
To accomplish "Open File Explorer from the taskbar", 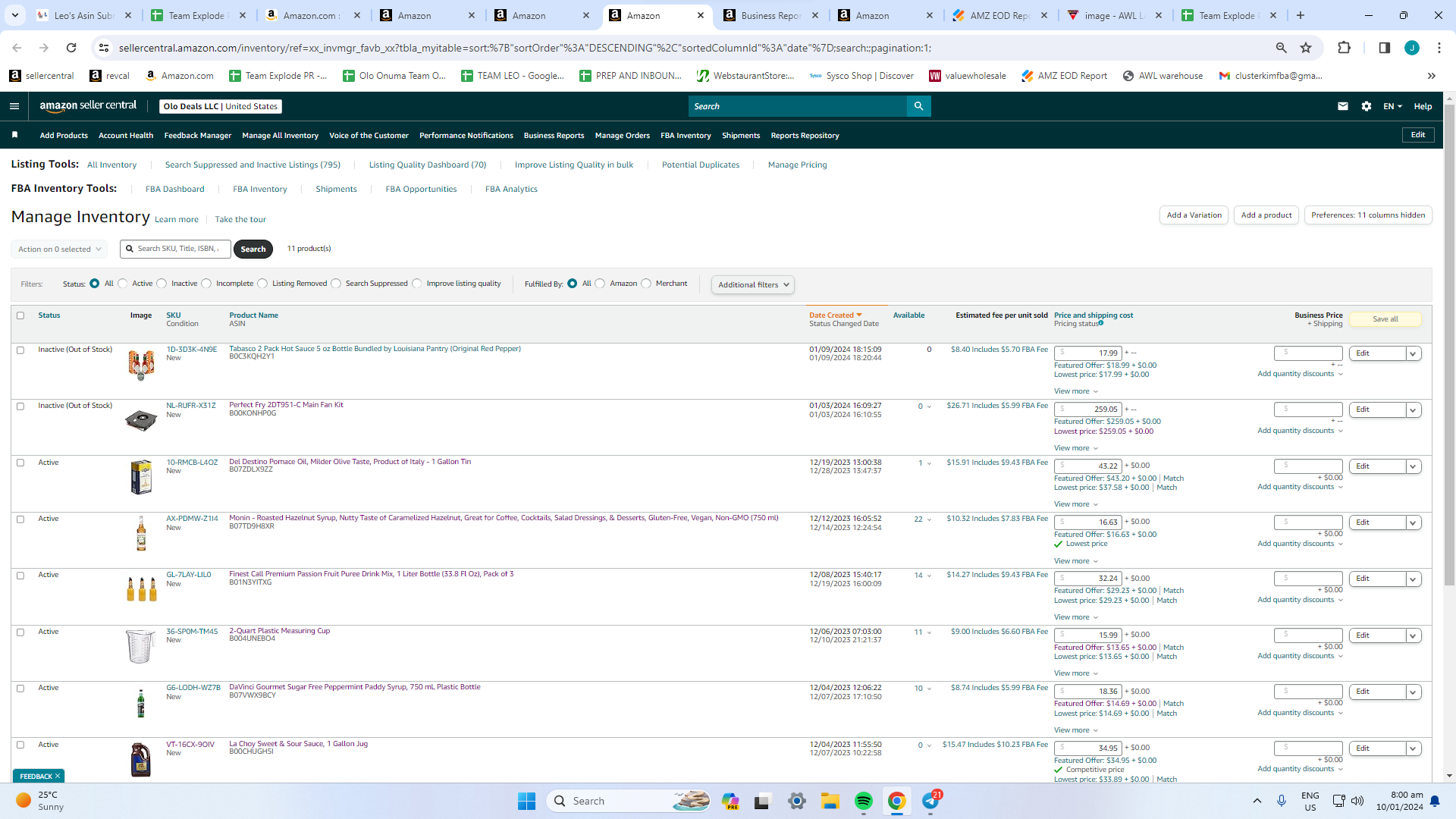I will click(x=830, y=801).
